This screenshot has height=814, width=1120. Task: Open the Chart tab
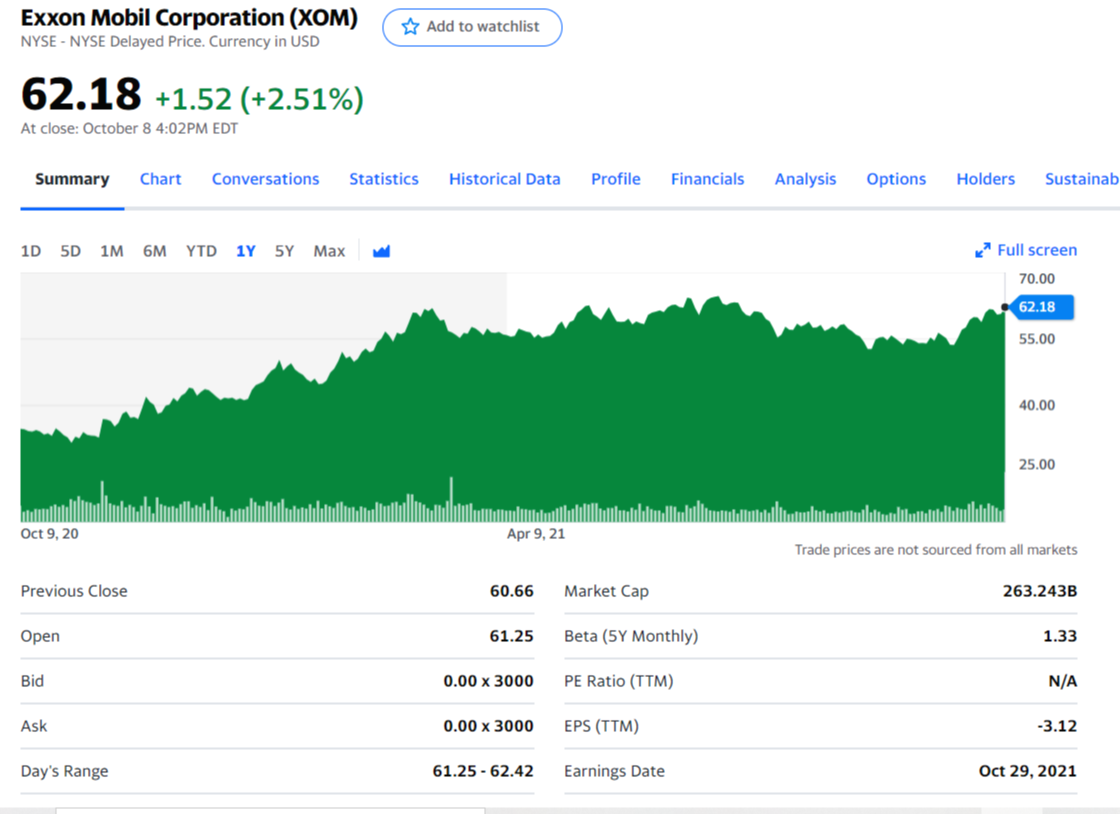pyautogui.click(x=161, y=179)
